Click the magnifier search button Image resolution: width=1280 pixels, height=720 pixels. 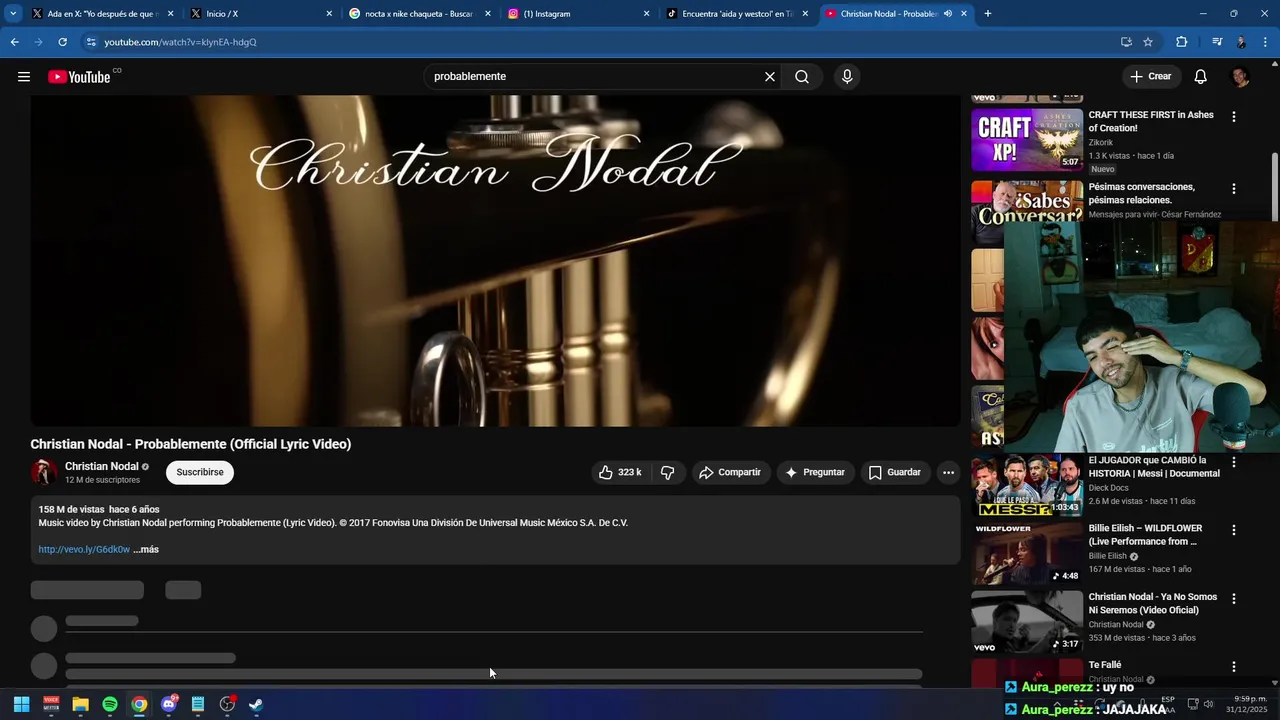point(802,77)
